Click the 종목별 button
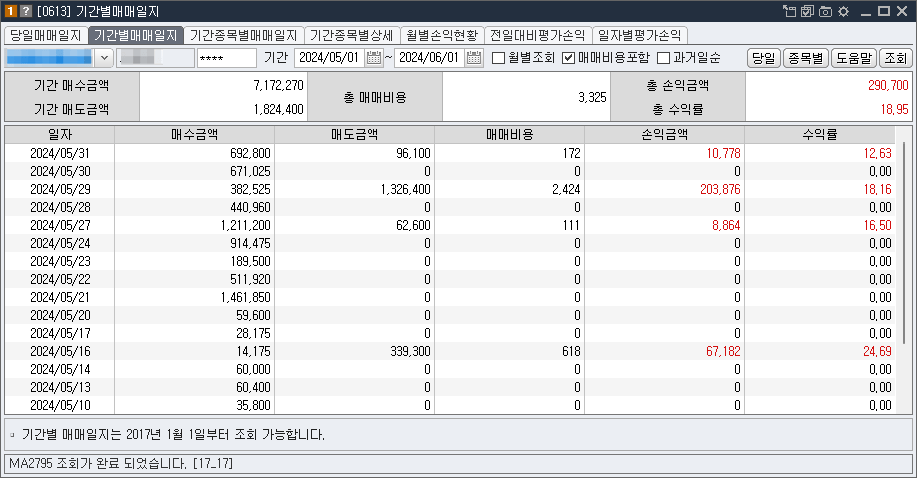 pyautogui.click(x=805, y=58)
